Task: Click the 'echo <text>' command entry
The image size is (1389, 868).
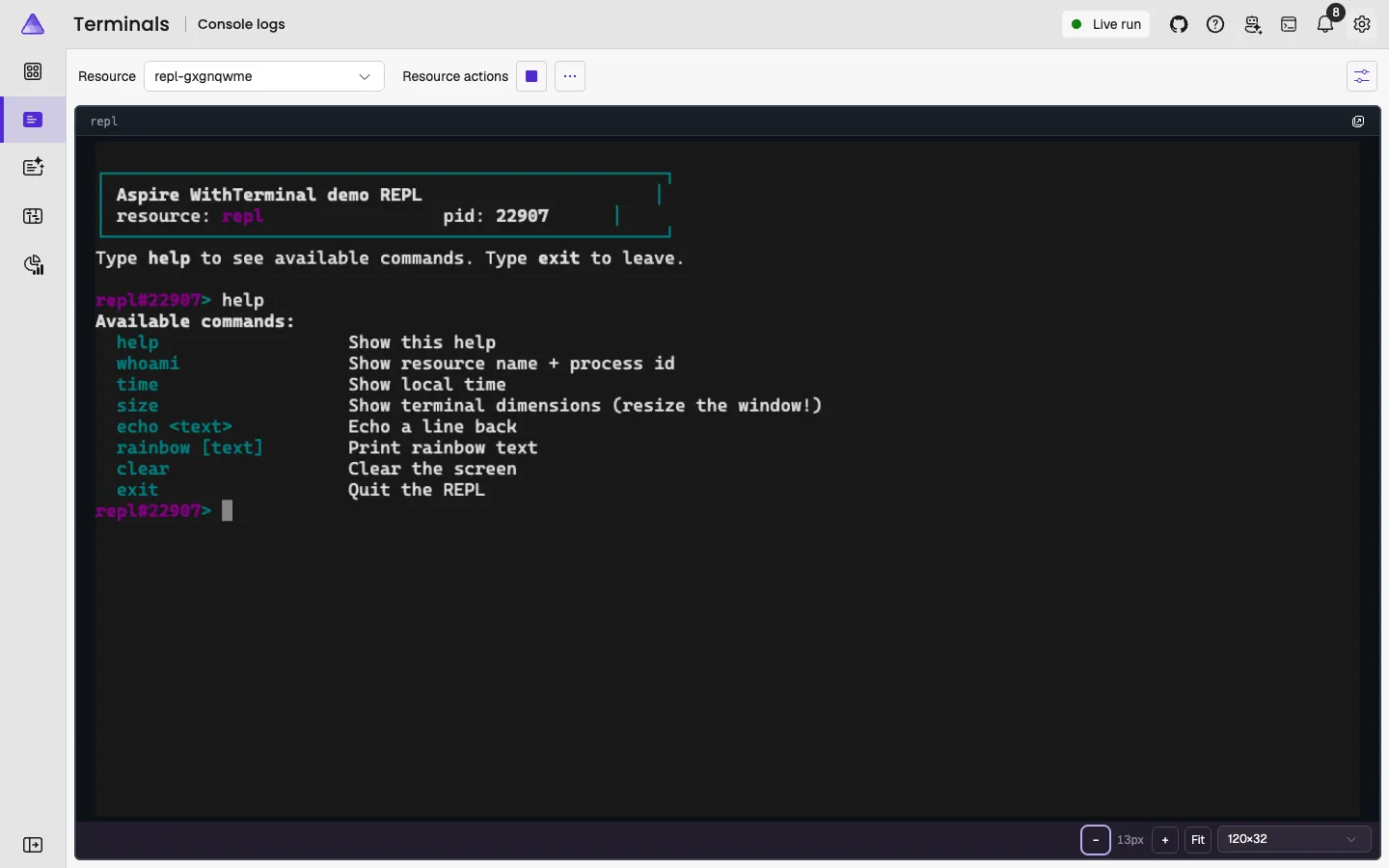Action: [x=175, y=426]
